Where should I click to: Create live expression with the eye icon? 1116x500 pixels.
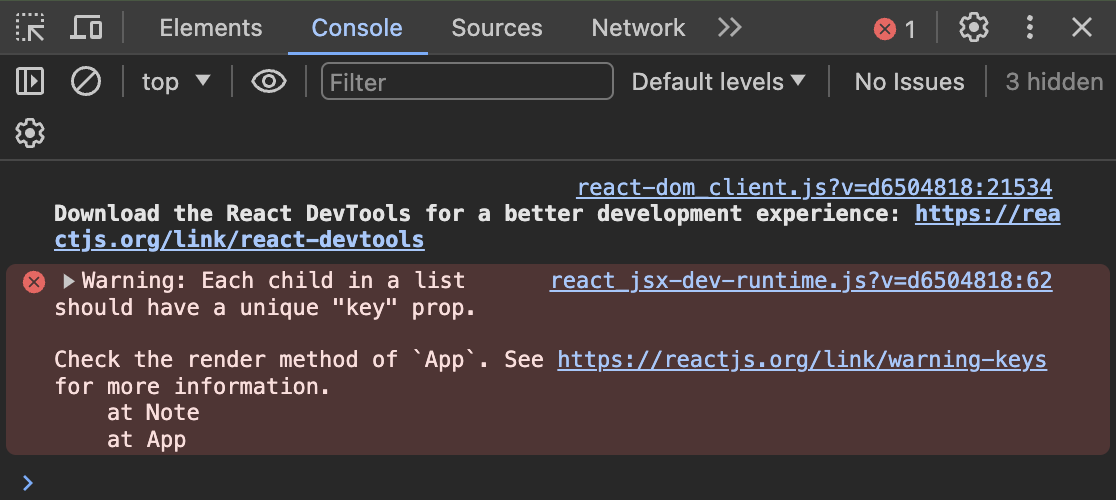pyautogui.click(x=268, y=81)
